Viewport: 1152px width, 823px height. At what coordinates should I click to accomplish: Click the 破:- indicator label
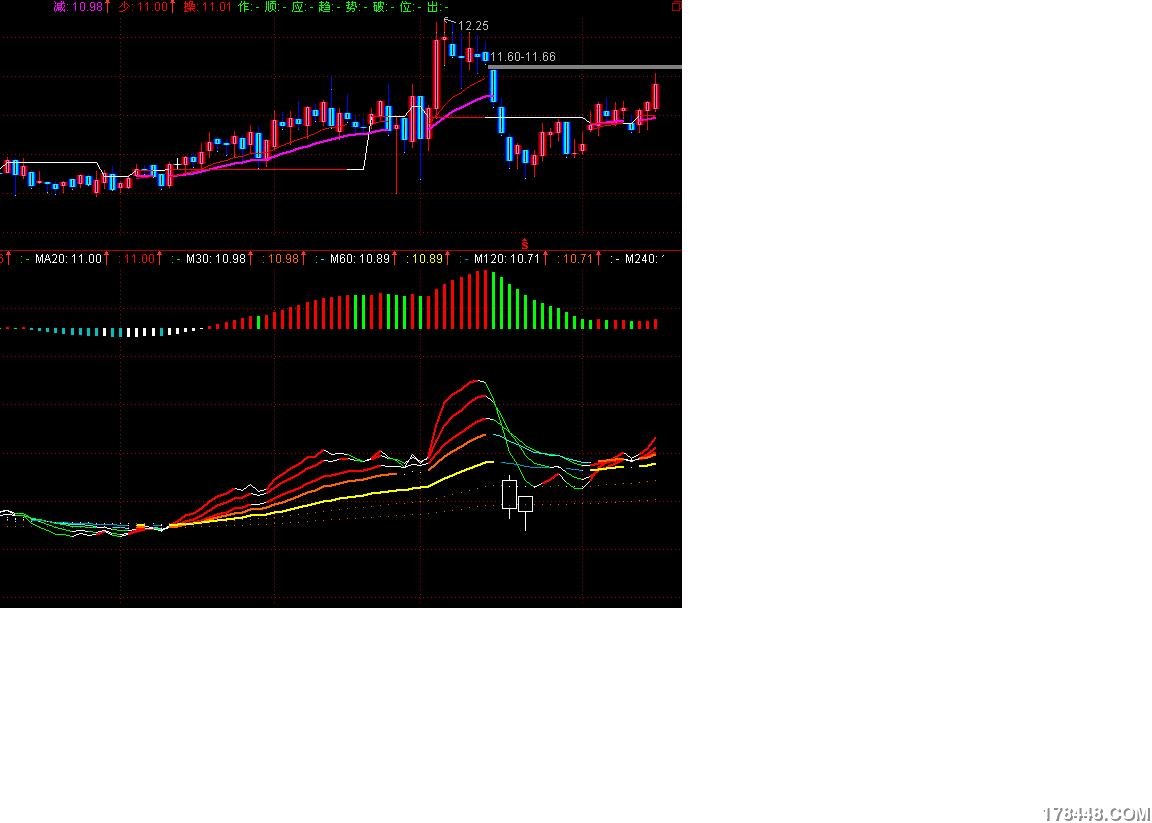(384, 7)
